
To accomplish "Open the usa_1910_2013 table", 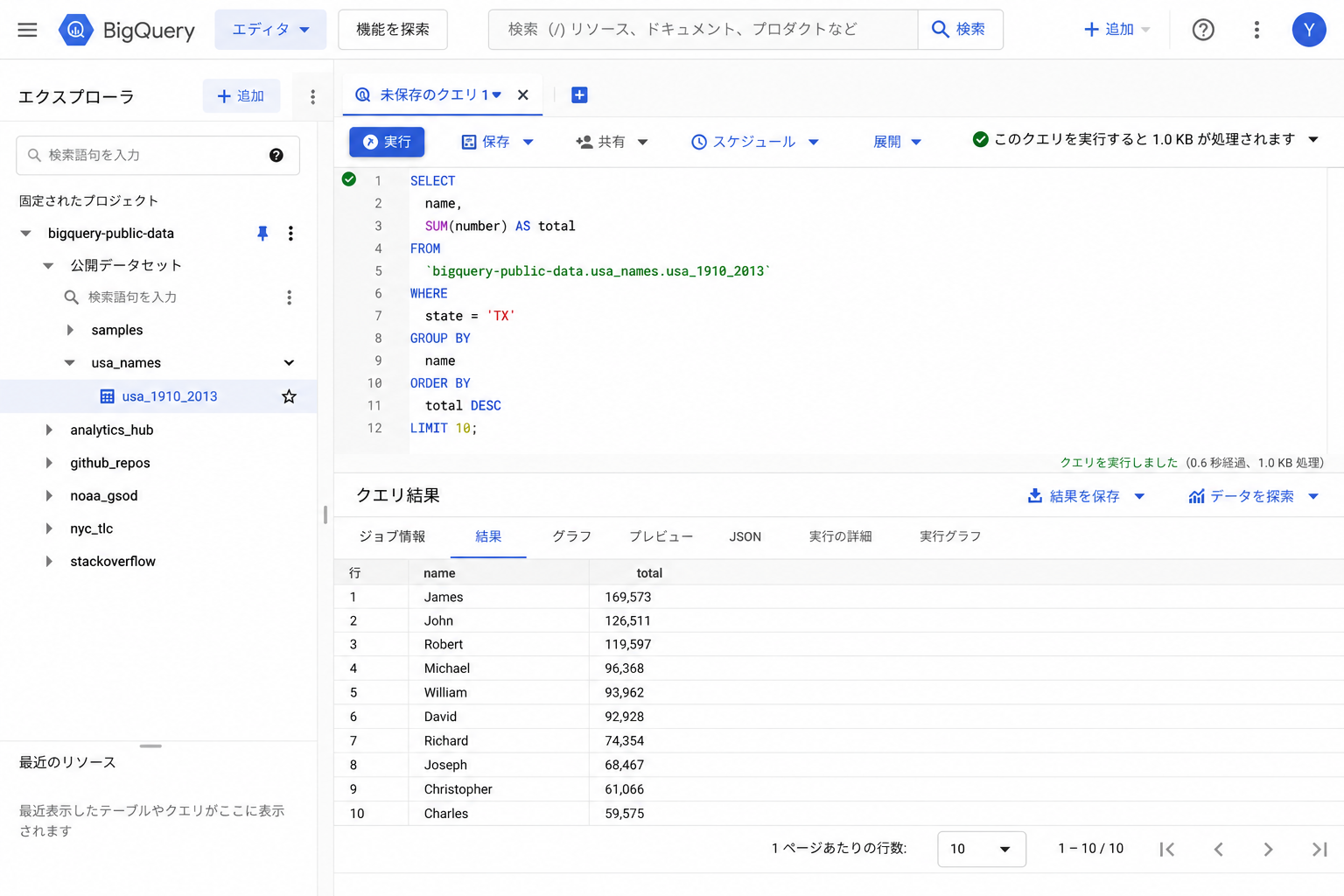I will 170,396.
